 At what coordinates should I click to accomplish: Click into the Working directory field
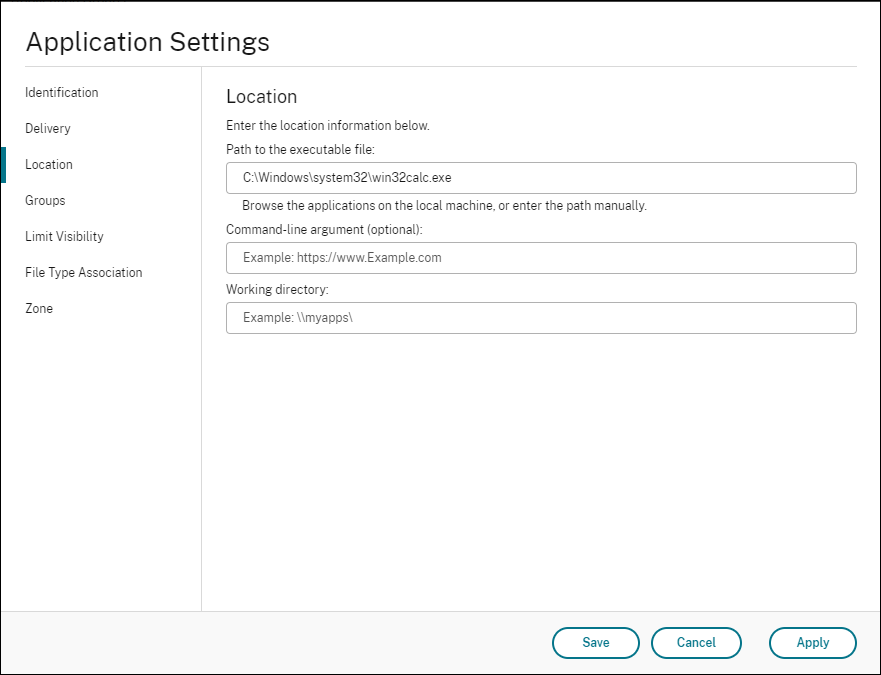[541, 318]
